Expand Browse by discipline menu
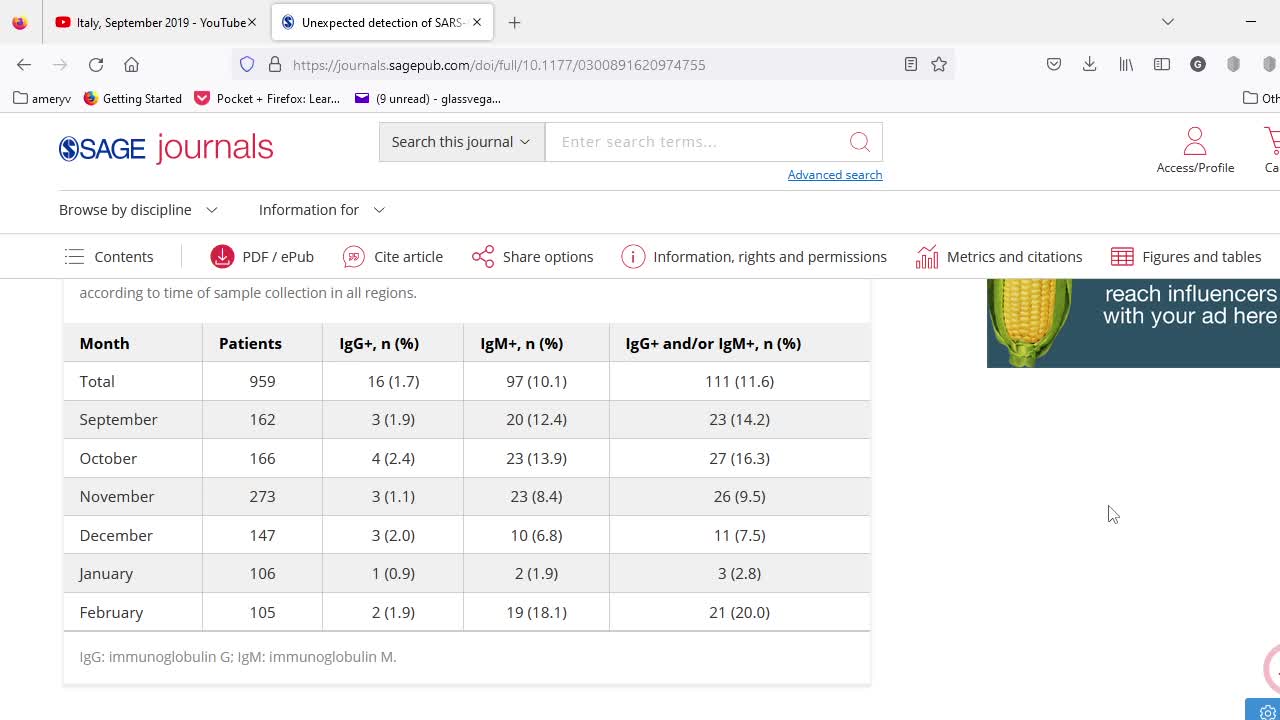Screen dimensions: 1280x720 tap(138, 210)
